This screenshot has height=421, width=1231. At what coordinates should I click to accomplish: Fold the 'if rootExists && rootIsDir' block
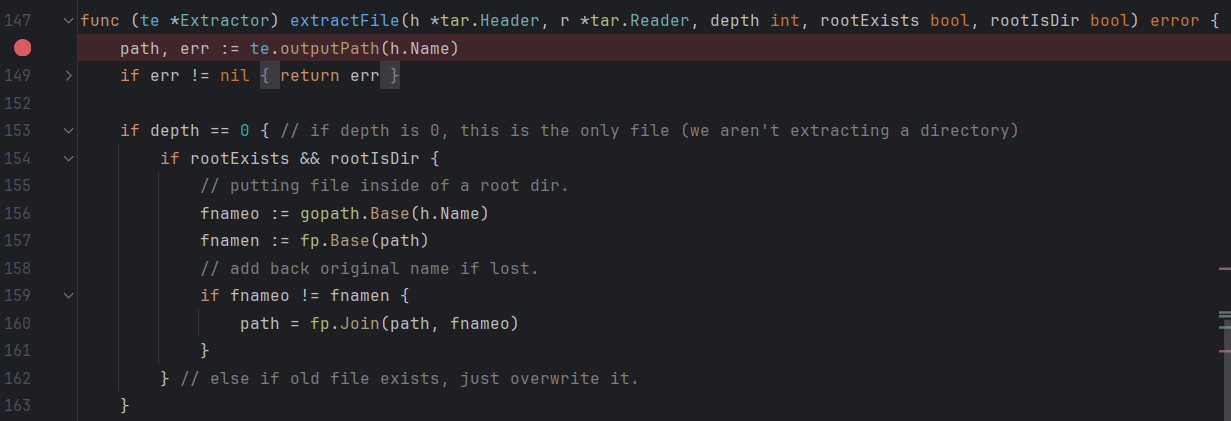67,158
